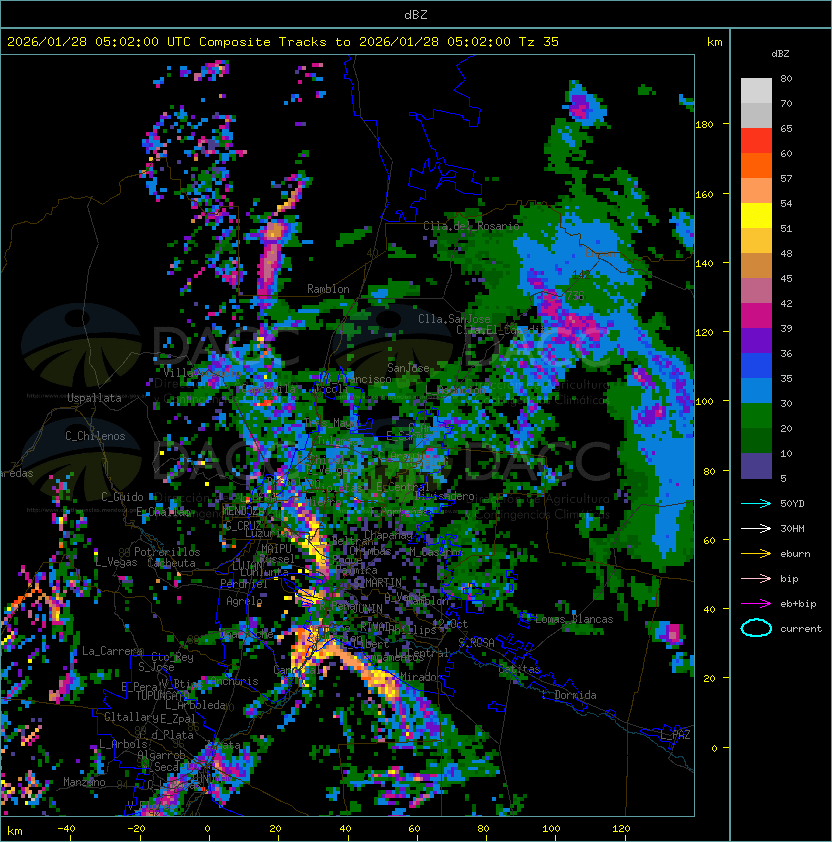
Task: Click the 'current' legend label
Action: pyautogui.click(x=801, y=629)
